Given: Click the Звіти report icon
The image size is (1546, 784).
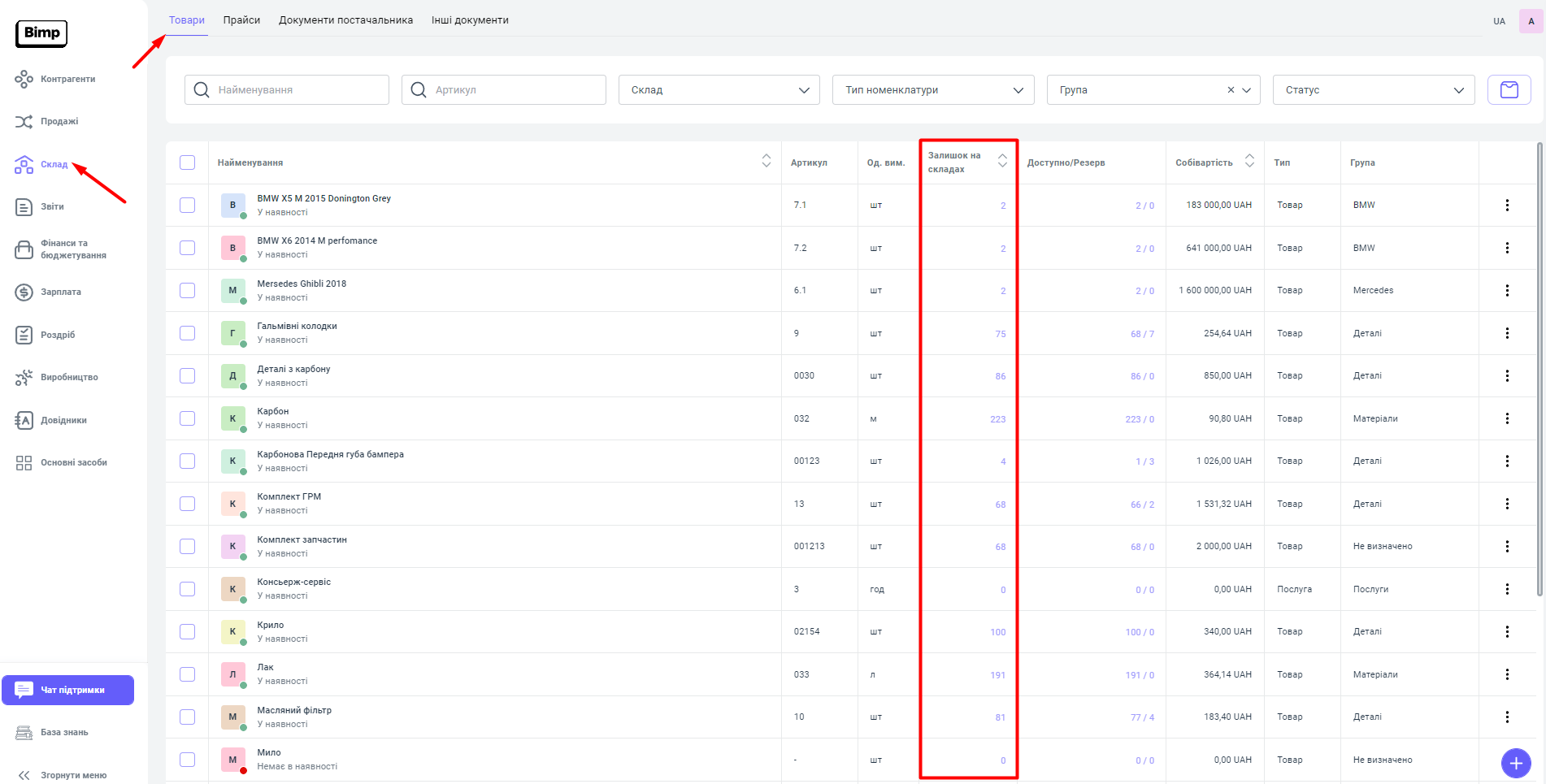Looking at the screenshot, I should (x=24, y=206).
